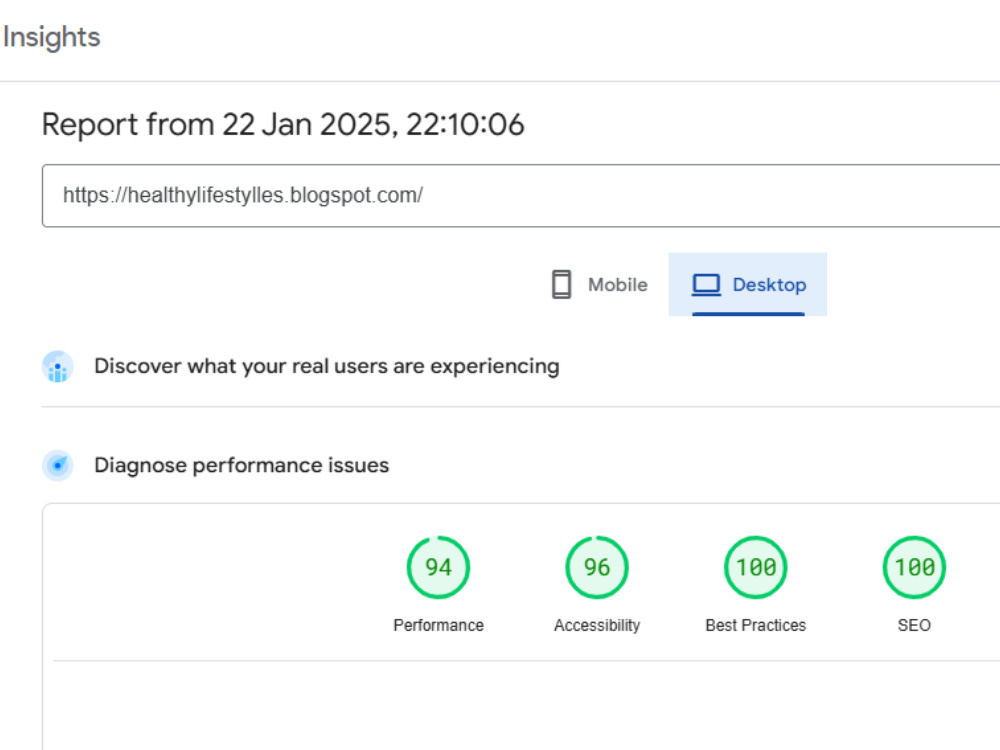Click the Best Practices label

[756, 626]
